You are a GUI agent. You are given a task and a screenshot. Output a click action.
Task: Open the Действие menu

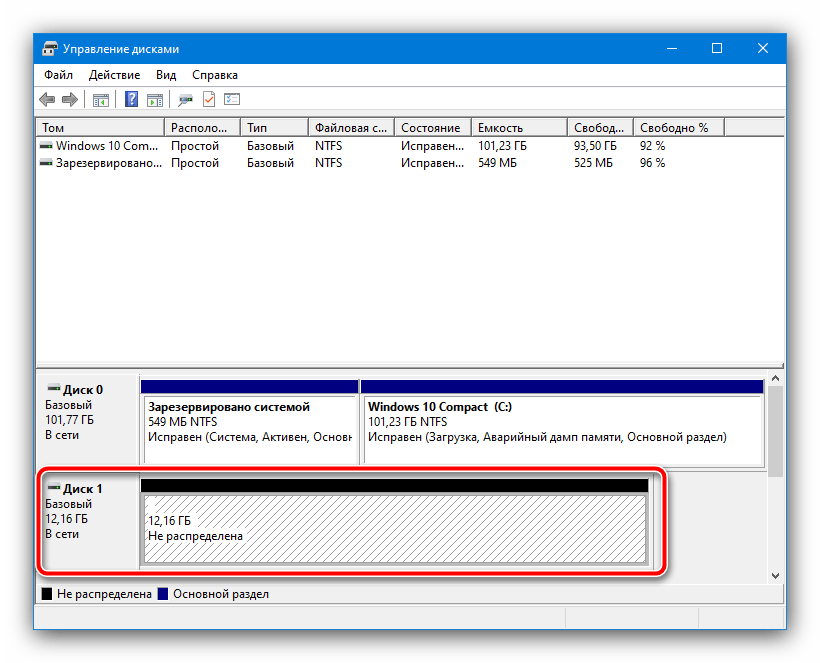pos(114,75)
